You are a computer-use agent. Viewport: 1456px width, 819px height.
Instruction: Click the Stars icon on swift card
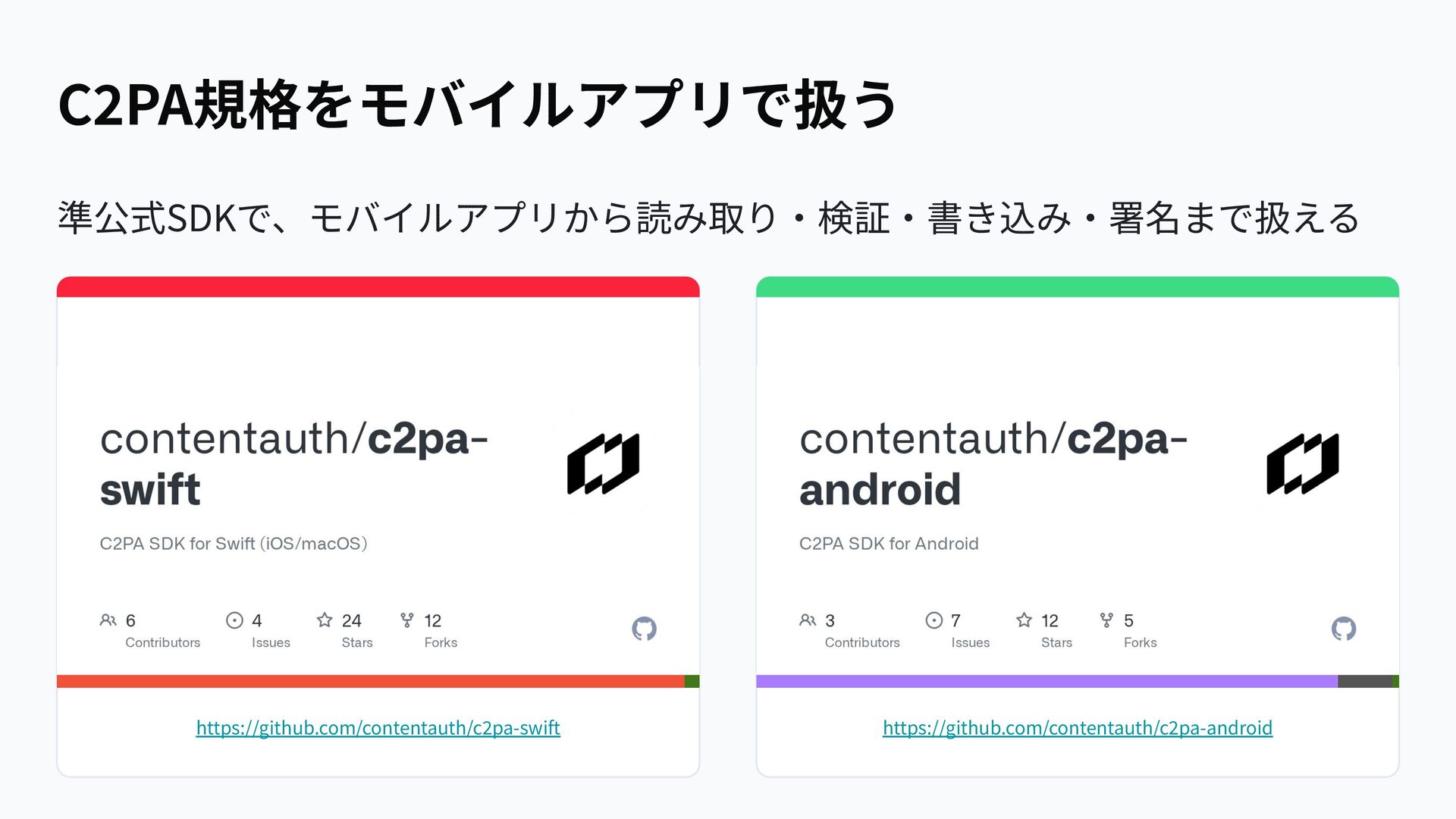[x=325, y=620]
